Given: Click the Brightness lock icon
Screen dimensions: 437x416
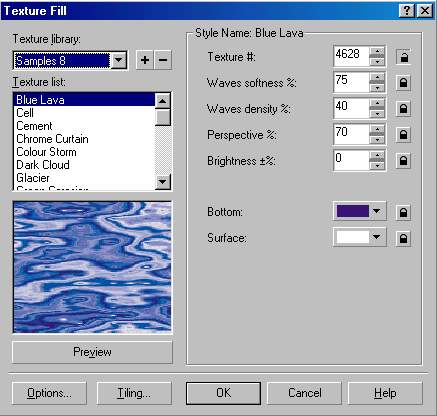Looking at the screenshot, I should pyautogui.click(x=403, y=161).
